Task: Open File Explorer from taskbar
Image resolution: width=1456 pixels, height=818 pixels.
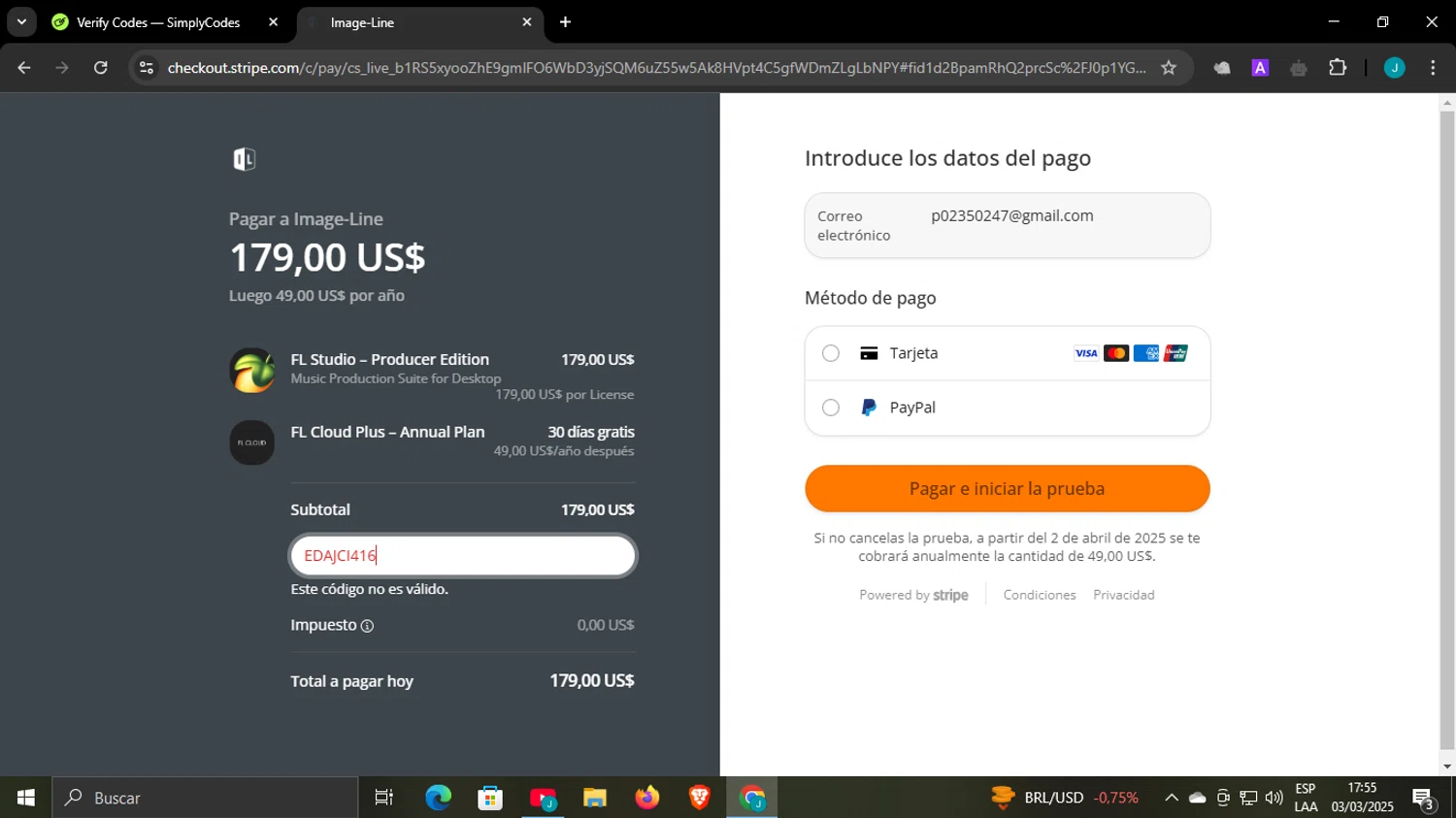Action: 595,798
